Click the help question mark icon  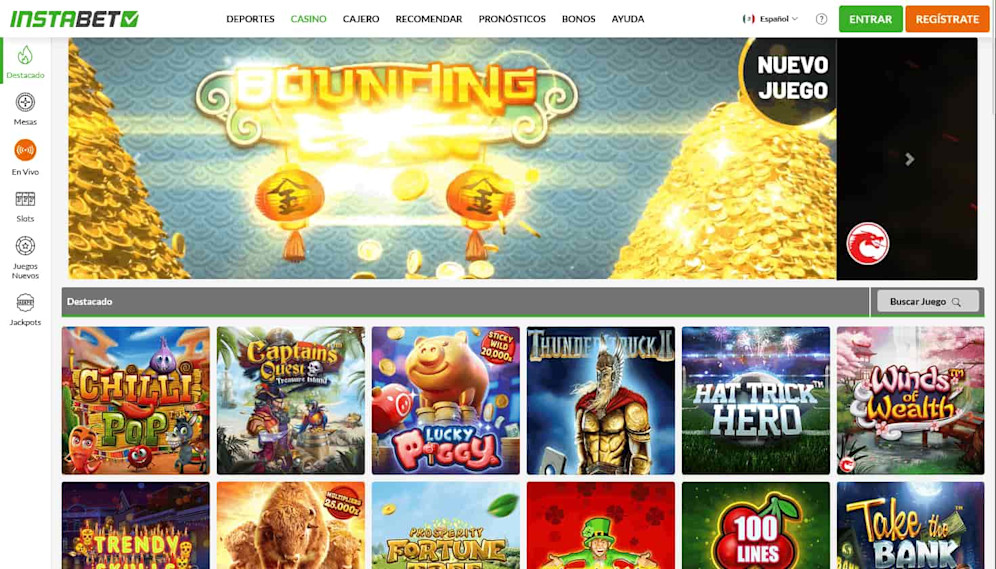821,19
